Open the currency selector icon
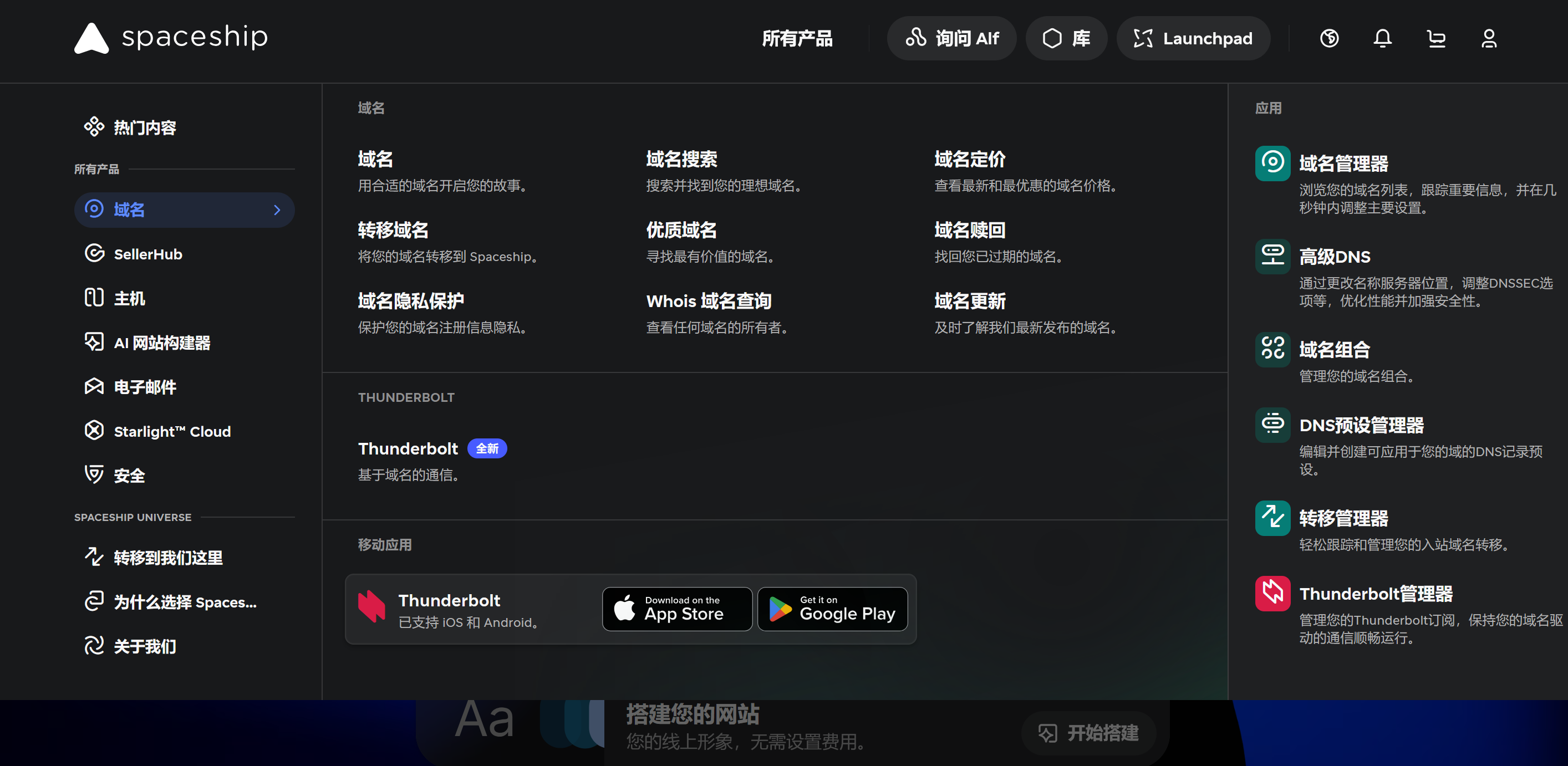The image size is (1568, 766). click(x=1329, y=38)
